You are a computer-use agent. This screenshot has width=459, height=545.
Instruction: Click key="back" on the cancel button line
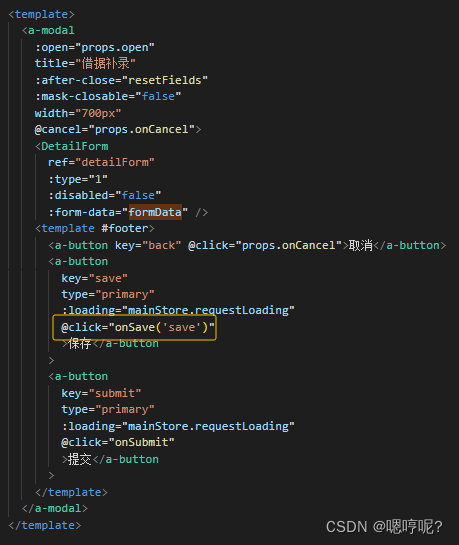coord(148,246)
